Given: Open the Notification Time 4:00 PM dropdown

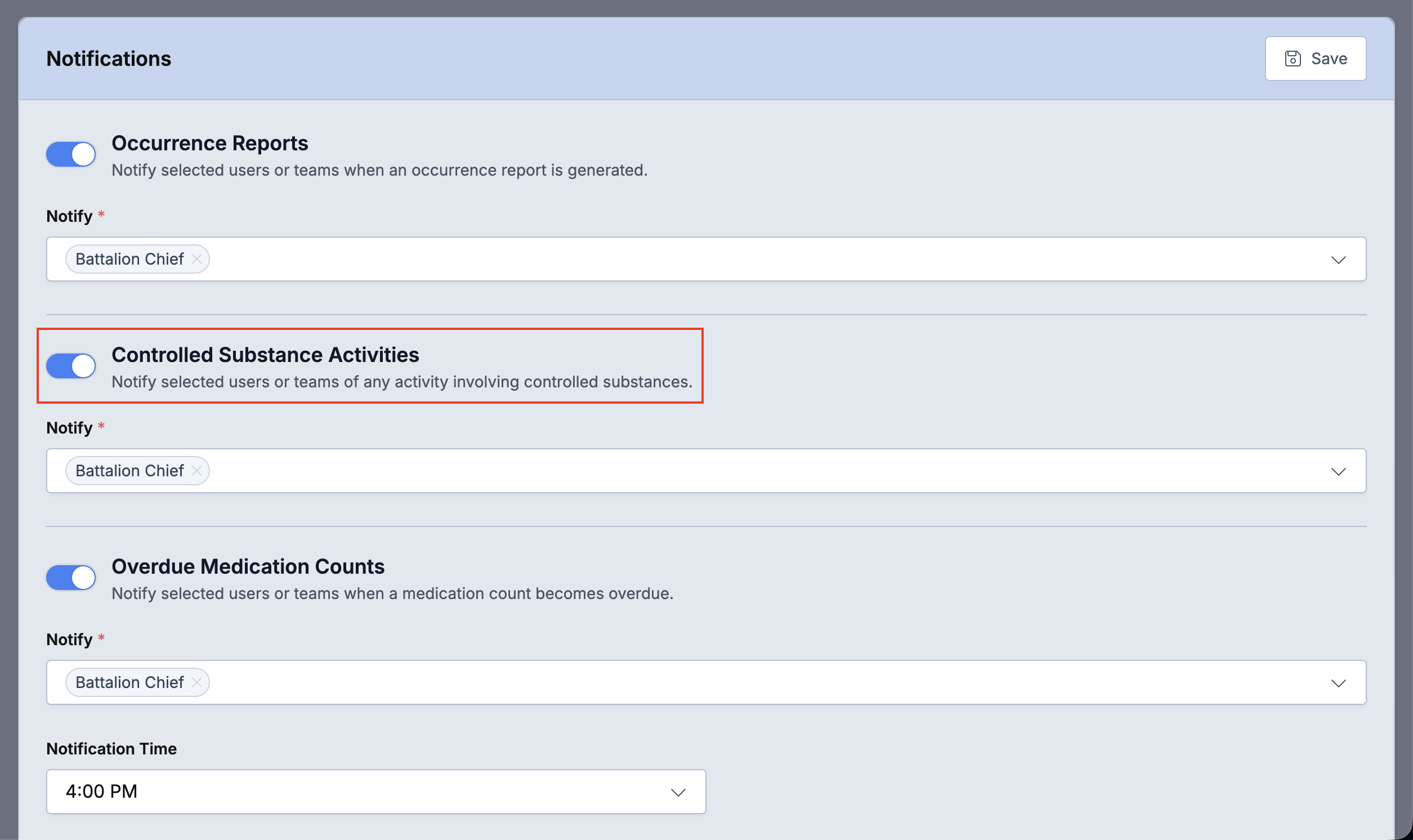Looking at the screenshot, I should tap(375, 792).
